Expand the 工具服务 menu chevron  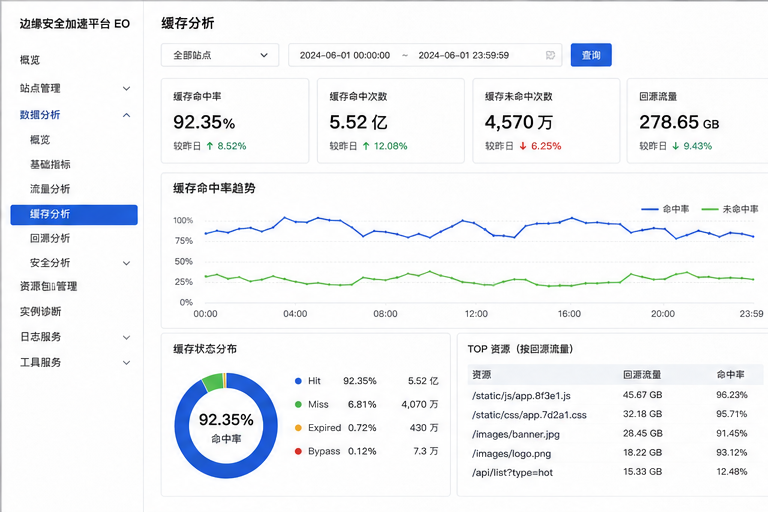126,363
